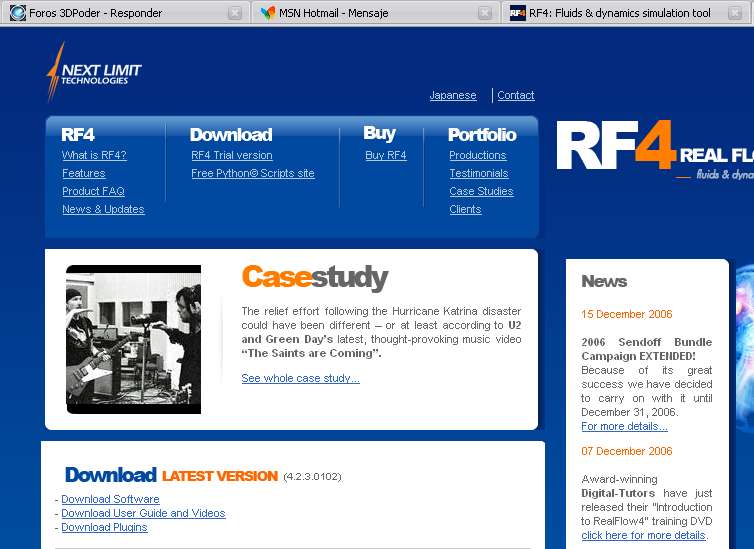Viewport: 754px width, 549px height.
Task: Follow the Buy RF4 link
Action: [x=386, y=155]
